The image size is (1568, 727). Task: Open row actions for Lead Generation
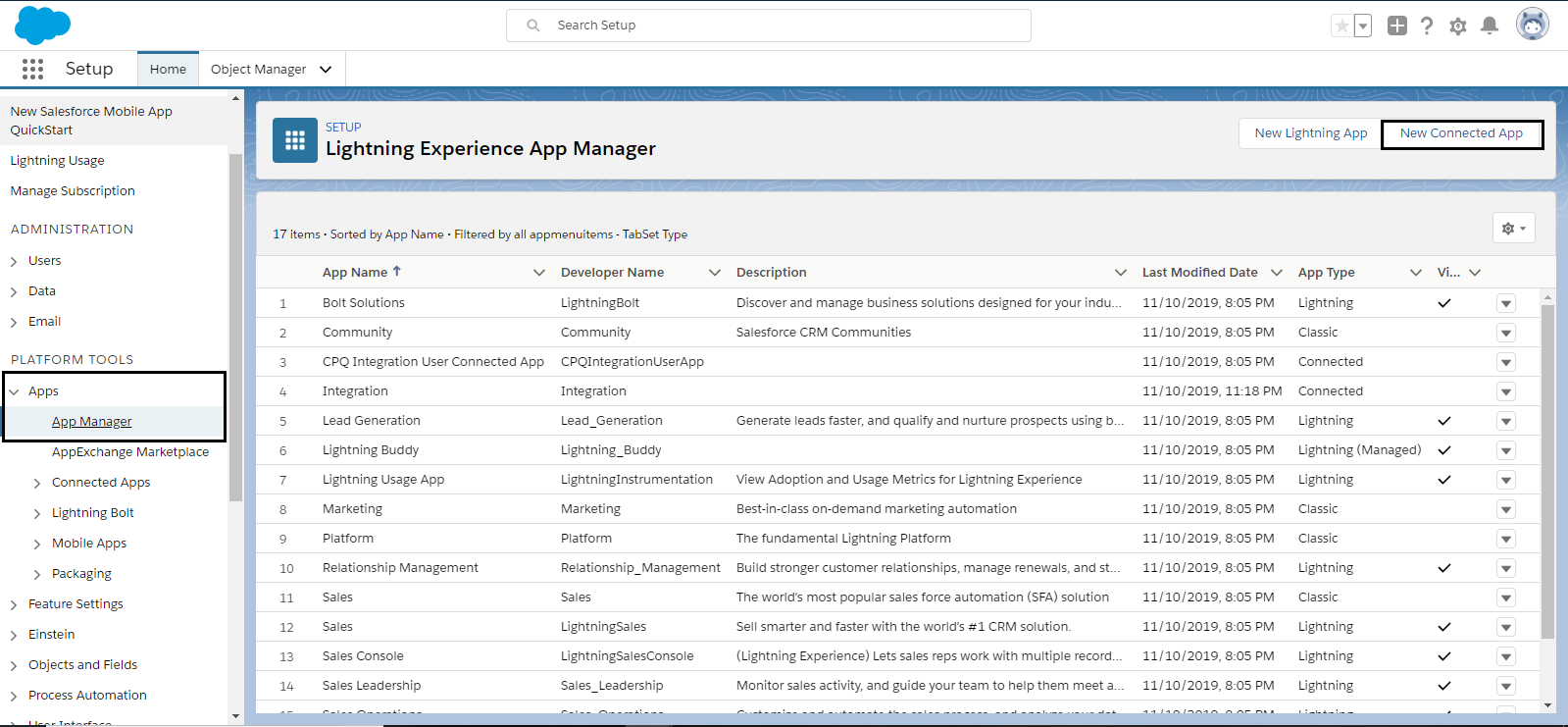coord(1506,421)
